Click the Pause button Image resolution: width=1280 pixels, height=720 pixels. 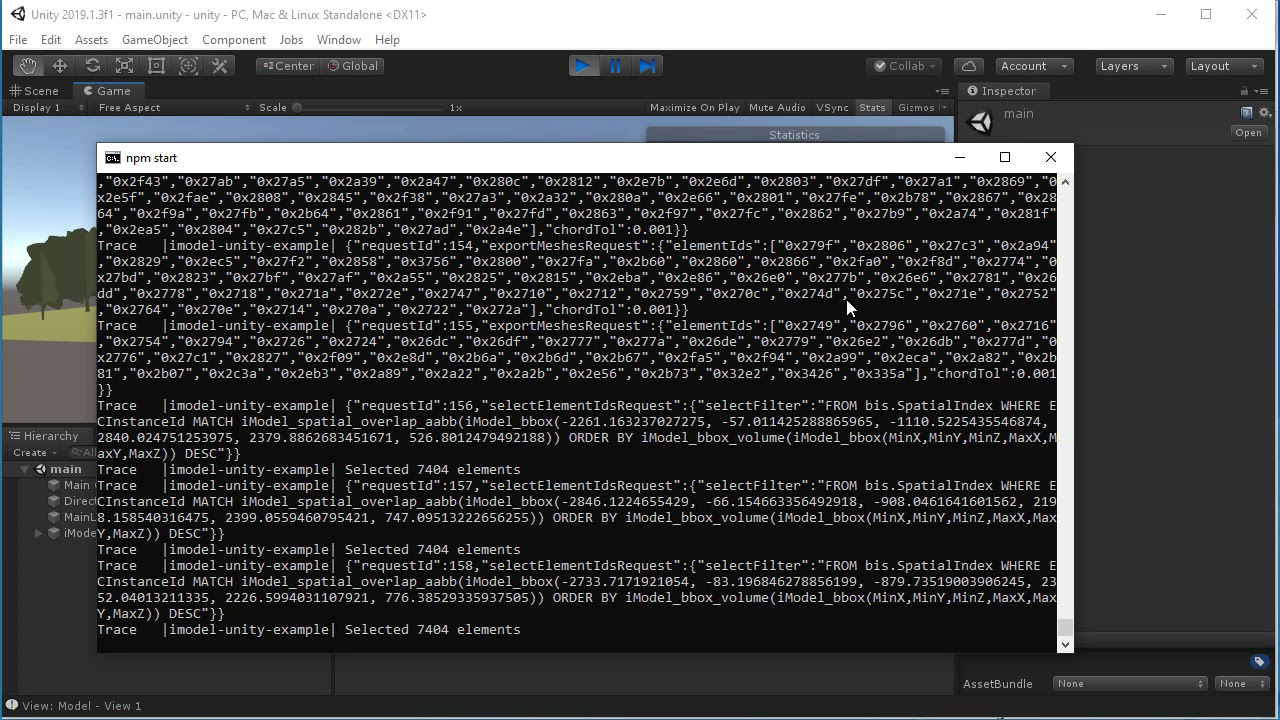[615, 66]
